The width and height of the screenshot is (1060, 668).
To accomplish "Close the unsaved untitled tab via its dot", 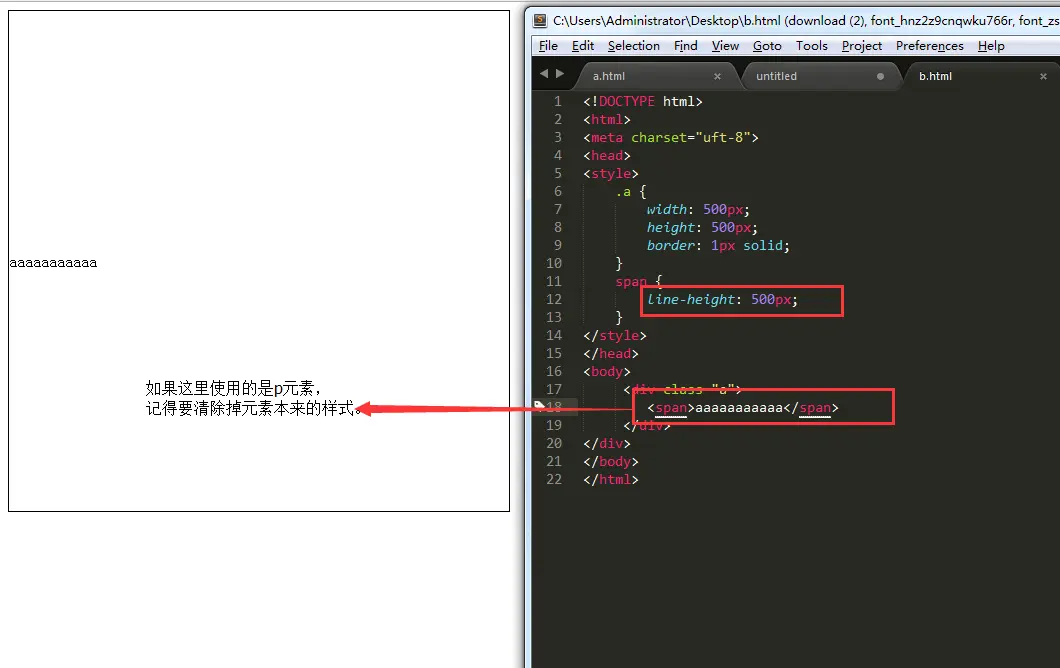I will [880, 76].
